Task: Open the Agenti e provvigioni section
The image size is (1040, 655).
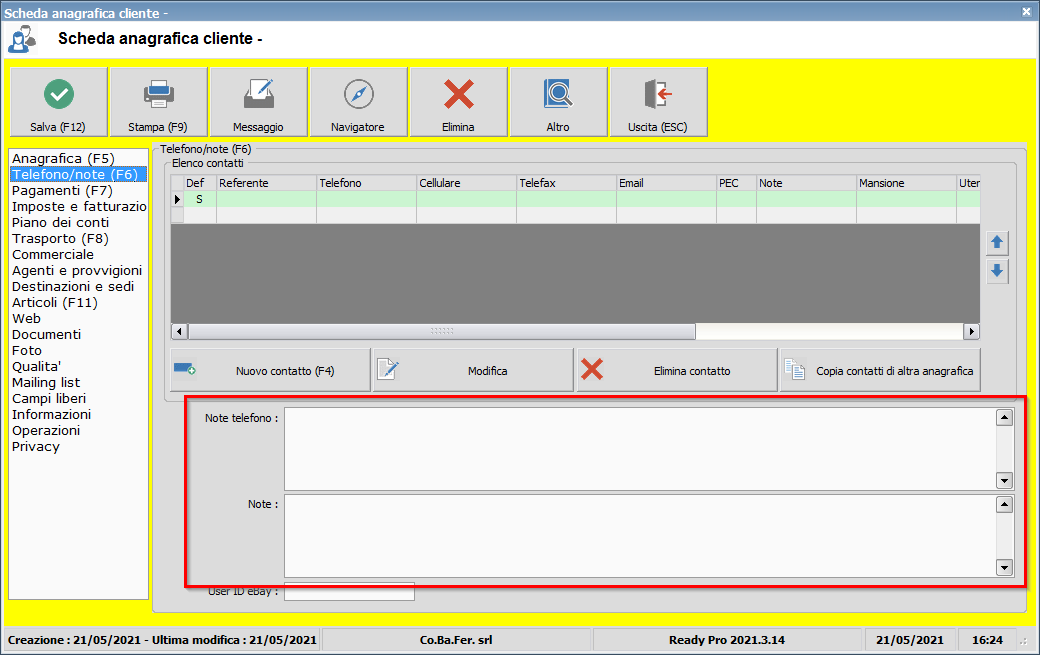Action: [x=77, y=270]
